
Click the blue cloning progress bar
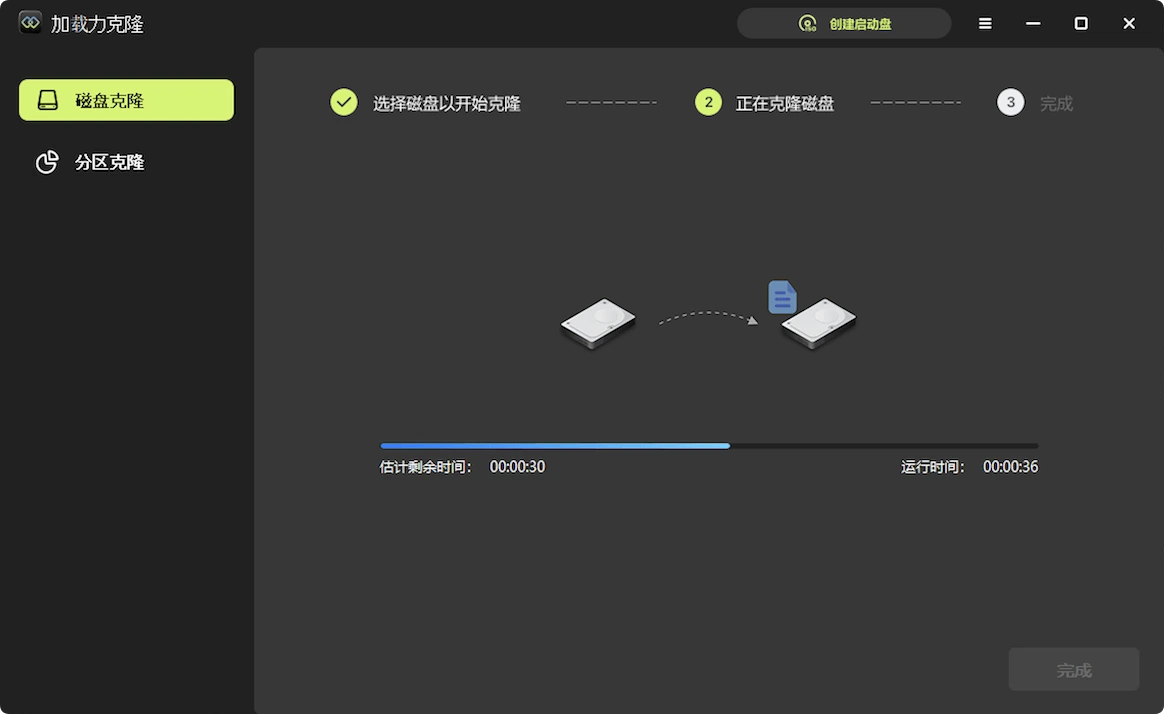[x=555, y=445]
